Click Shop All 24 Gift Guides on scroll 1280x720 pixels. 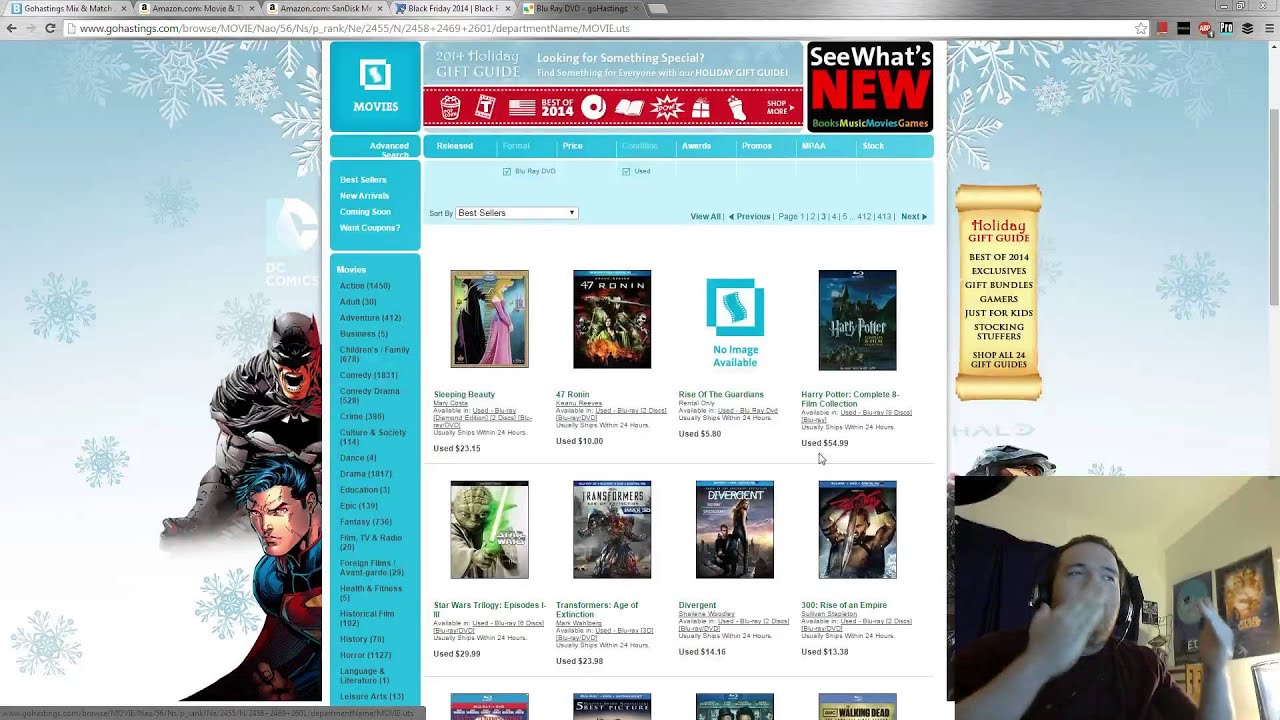pos(999,359)
